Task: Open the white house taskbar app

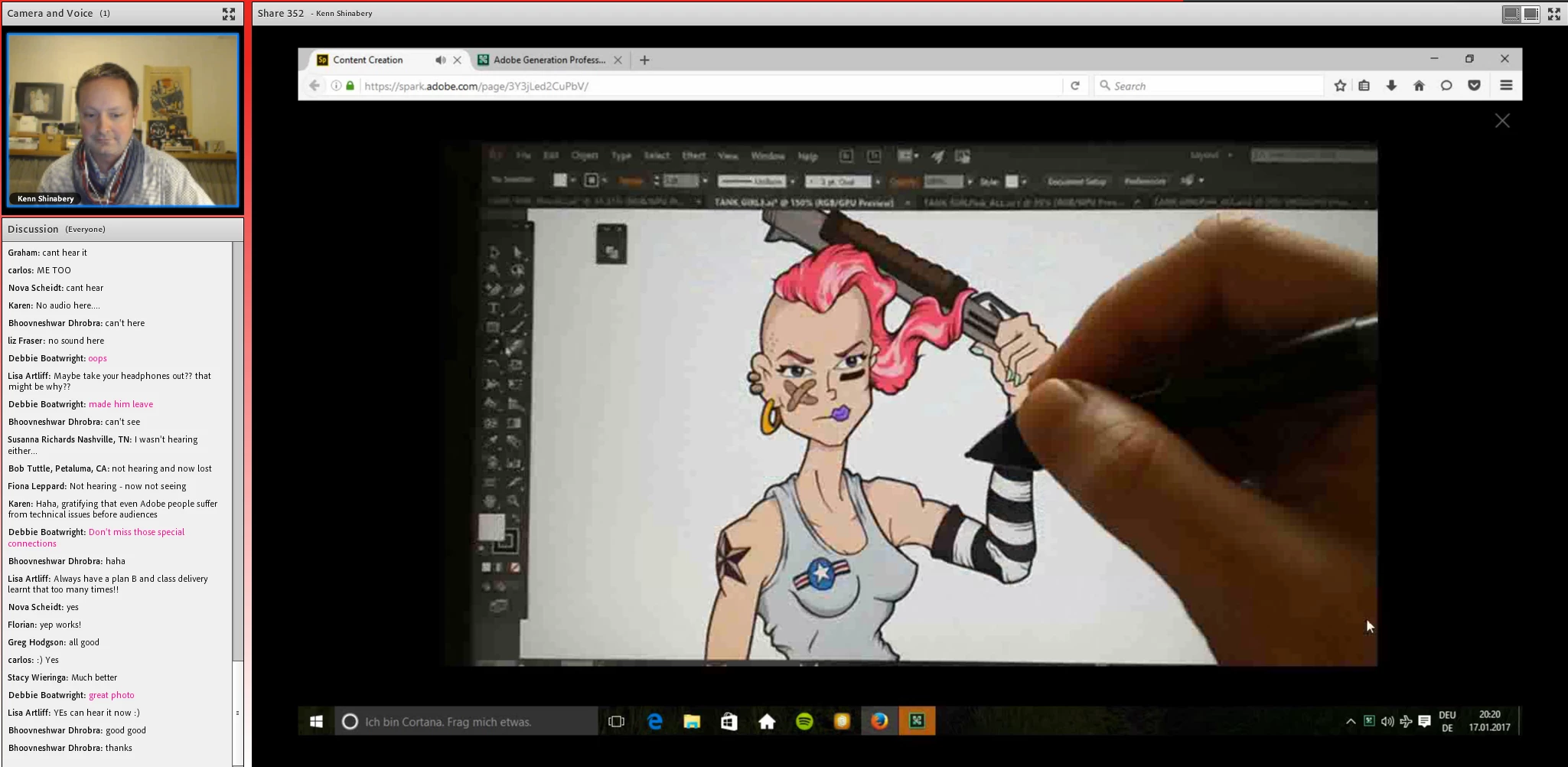Action: coord(767,721)
